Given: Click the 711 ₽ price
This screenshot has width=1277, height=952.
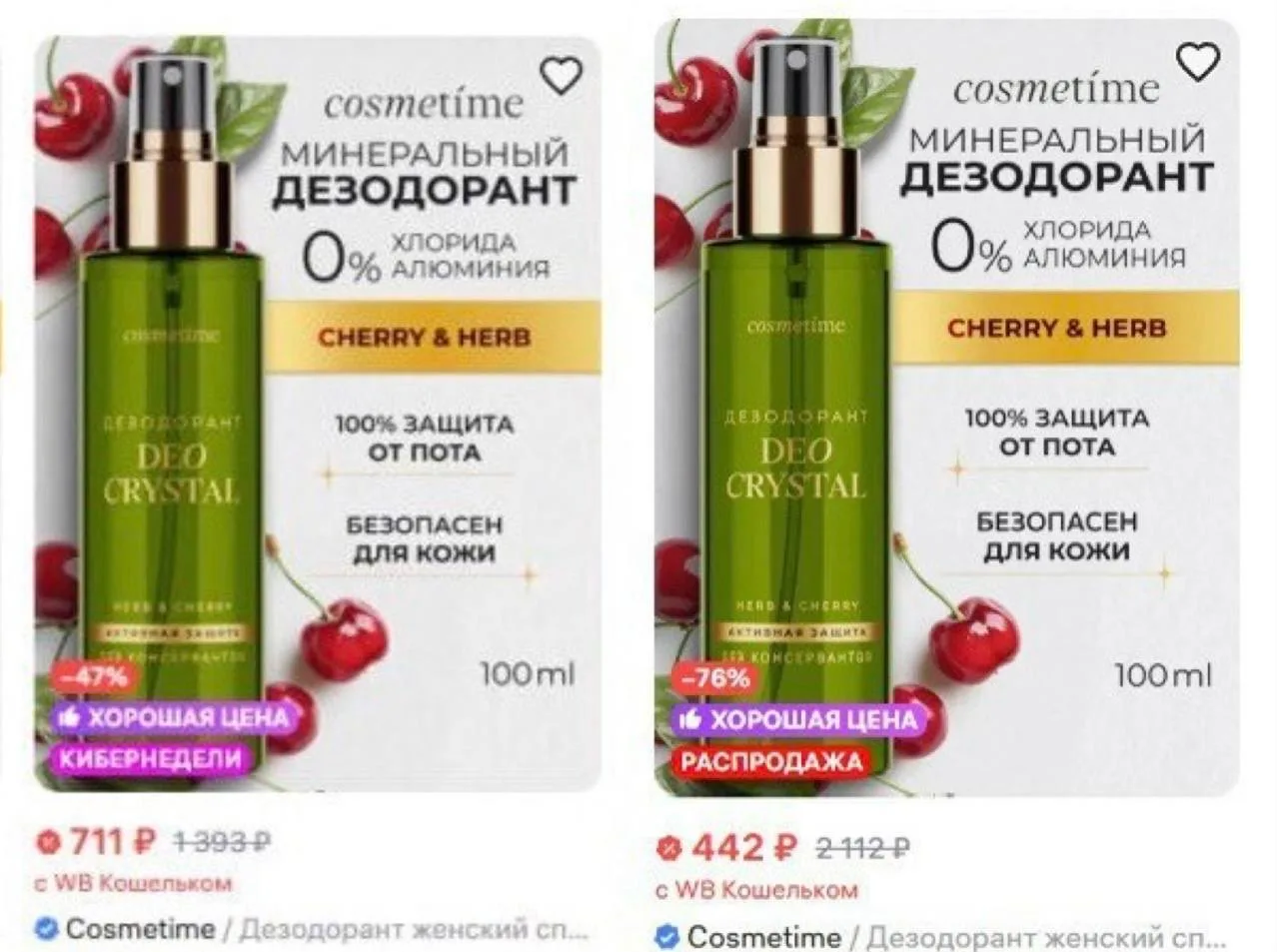Looking at the screenshot, I should [112, 842].
